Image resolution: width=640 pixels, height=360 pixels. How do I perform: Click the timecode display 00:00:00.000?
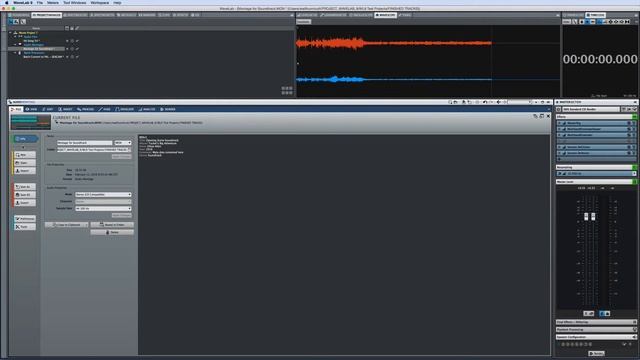tap(600, 59)
